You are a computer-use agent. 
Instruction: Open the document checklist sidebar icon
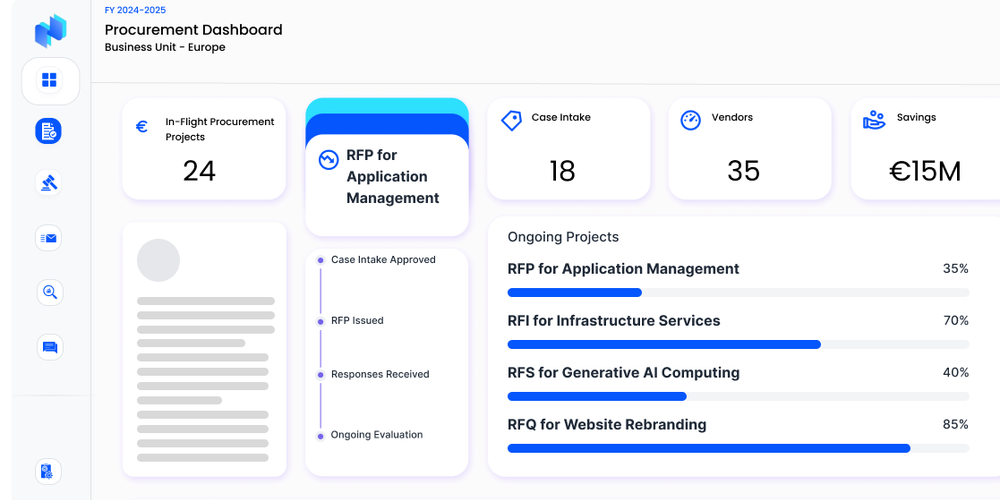pos(48,131)
